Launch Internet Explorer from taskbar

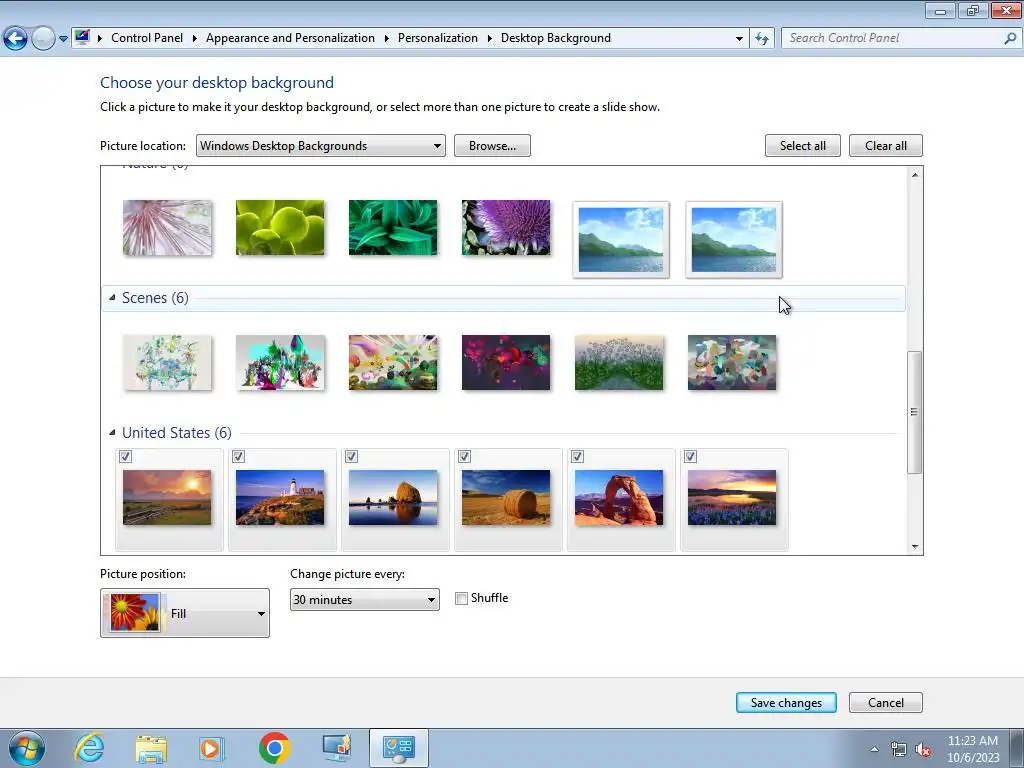click(x=89, y=748)
